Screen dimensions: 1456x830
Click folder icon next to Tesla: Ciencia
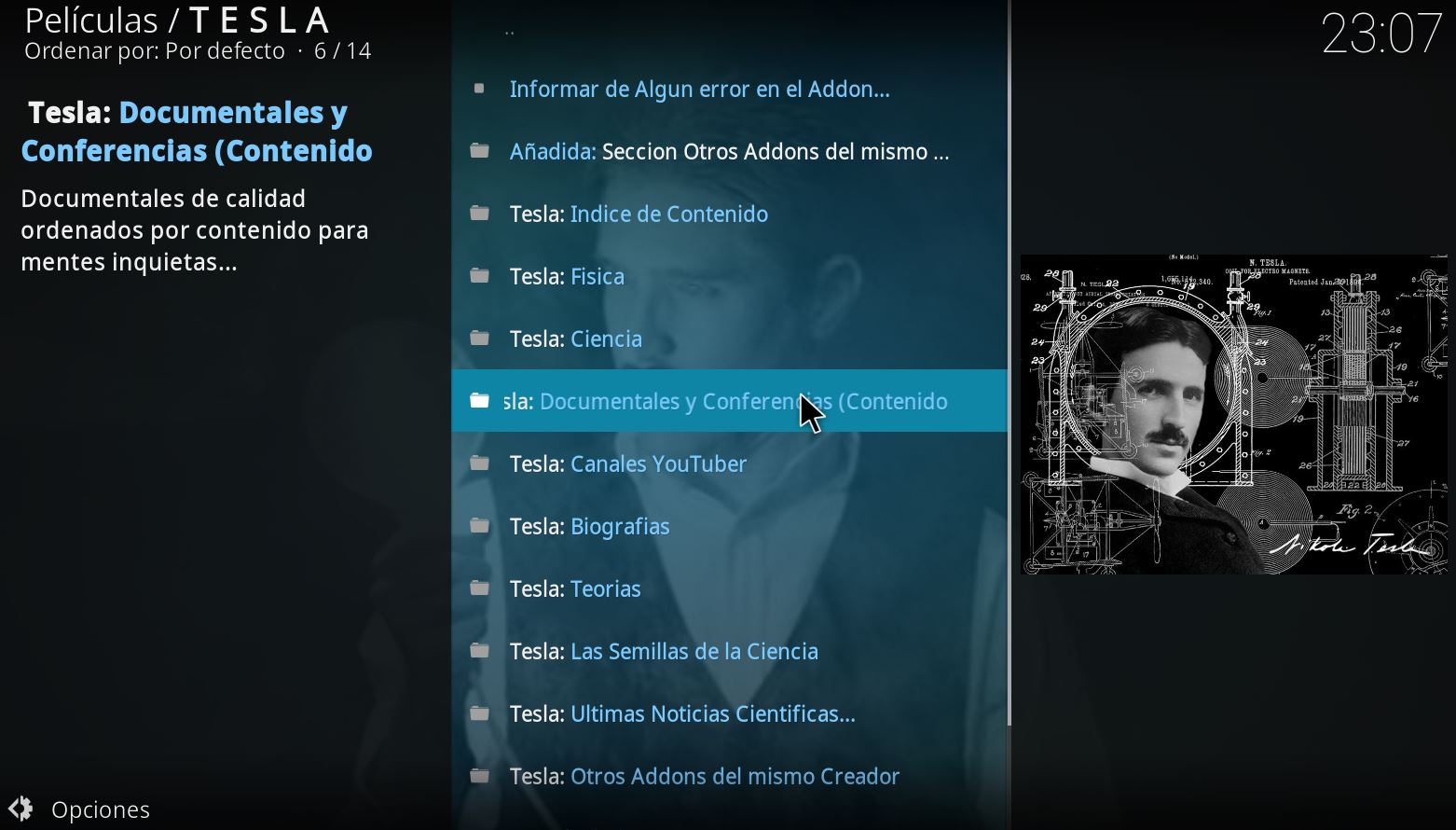[x=480, y=339]
